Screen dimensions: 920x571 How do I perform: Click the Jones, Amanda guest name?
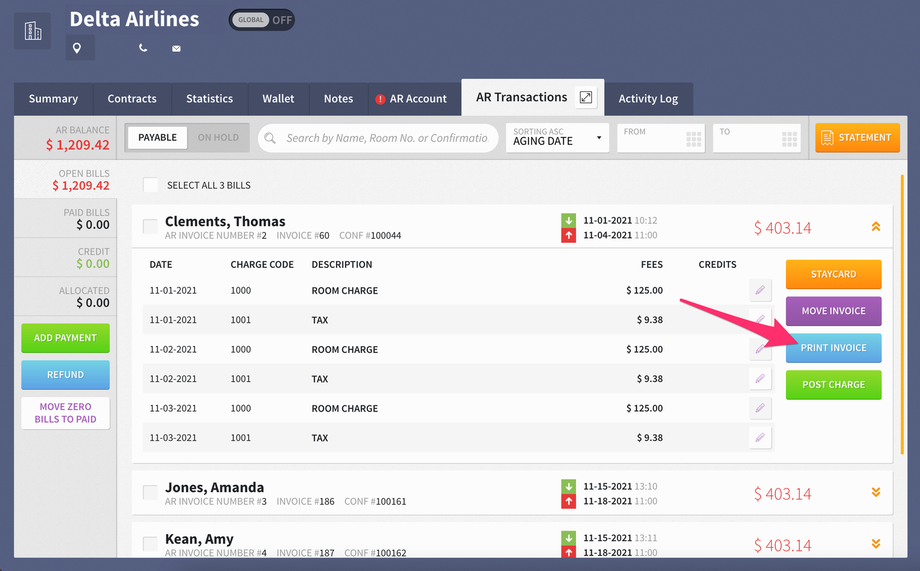[x=215, y=487]
